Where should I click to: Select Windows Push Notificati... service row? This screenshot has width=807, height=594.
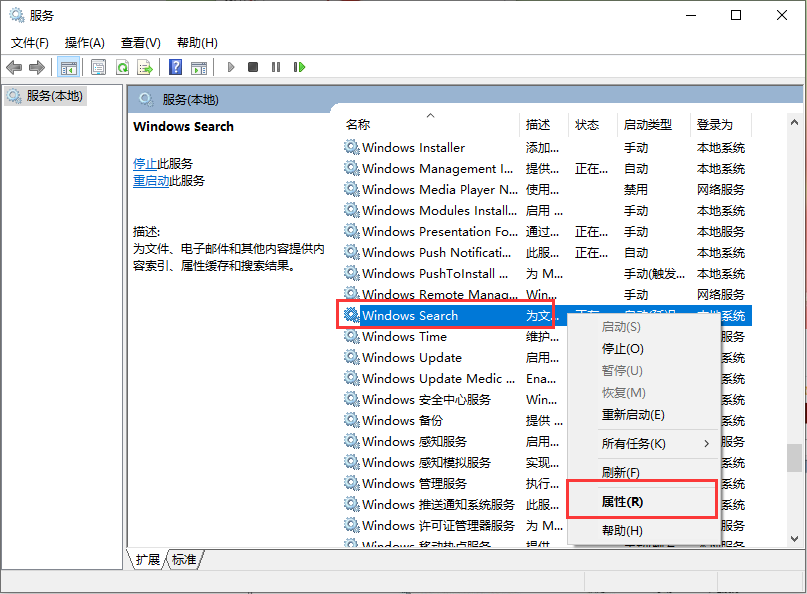click(x=546, y=253)
